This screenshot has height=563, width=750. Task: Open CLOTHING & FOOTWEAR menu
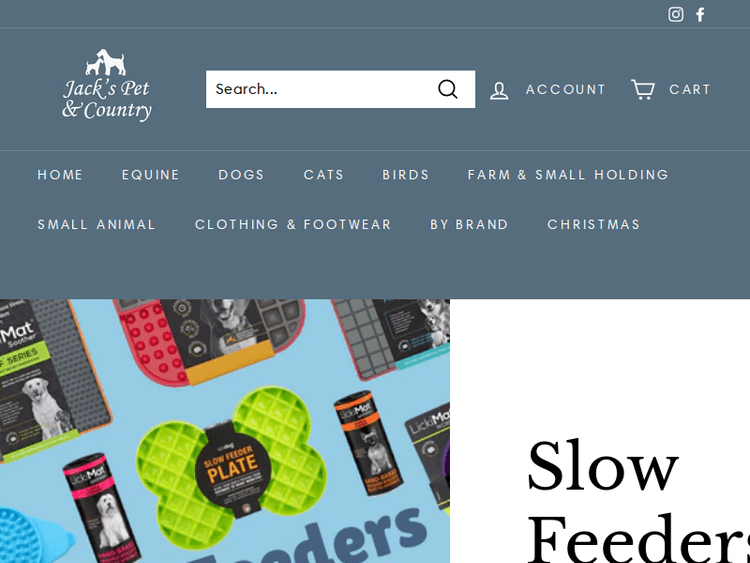[293, 224]
